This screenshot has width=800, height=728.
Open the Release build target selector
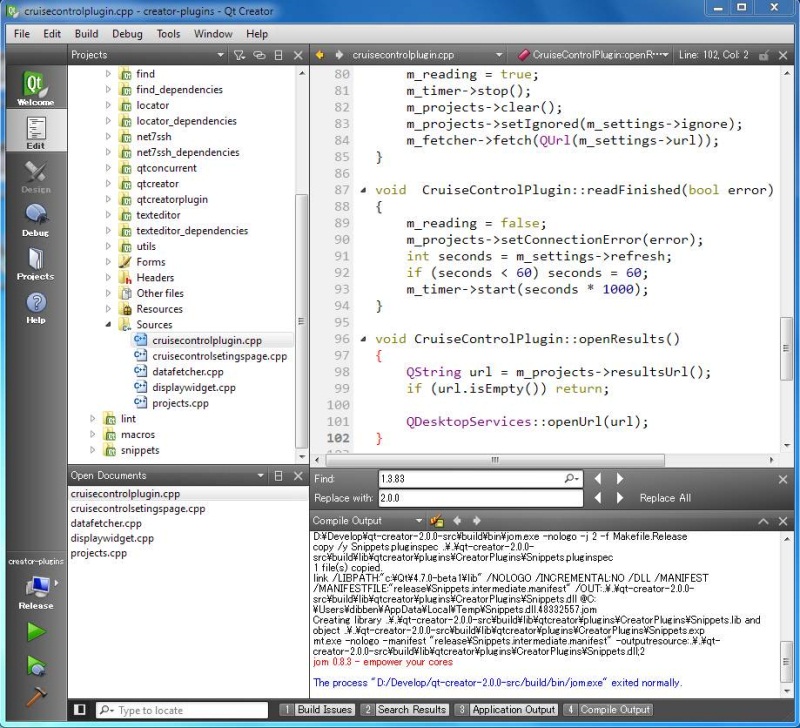[36, 592]
